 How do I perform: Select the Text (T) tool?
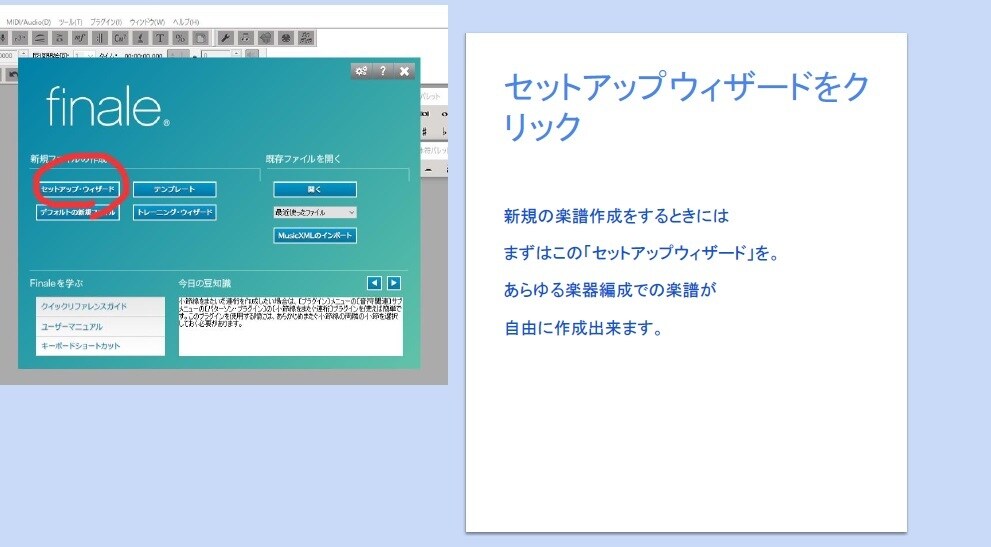(x=161, y=38)
